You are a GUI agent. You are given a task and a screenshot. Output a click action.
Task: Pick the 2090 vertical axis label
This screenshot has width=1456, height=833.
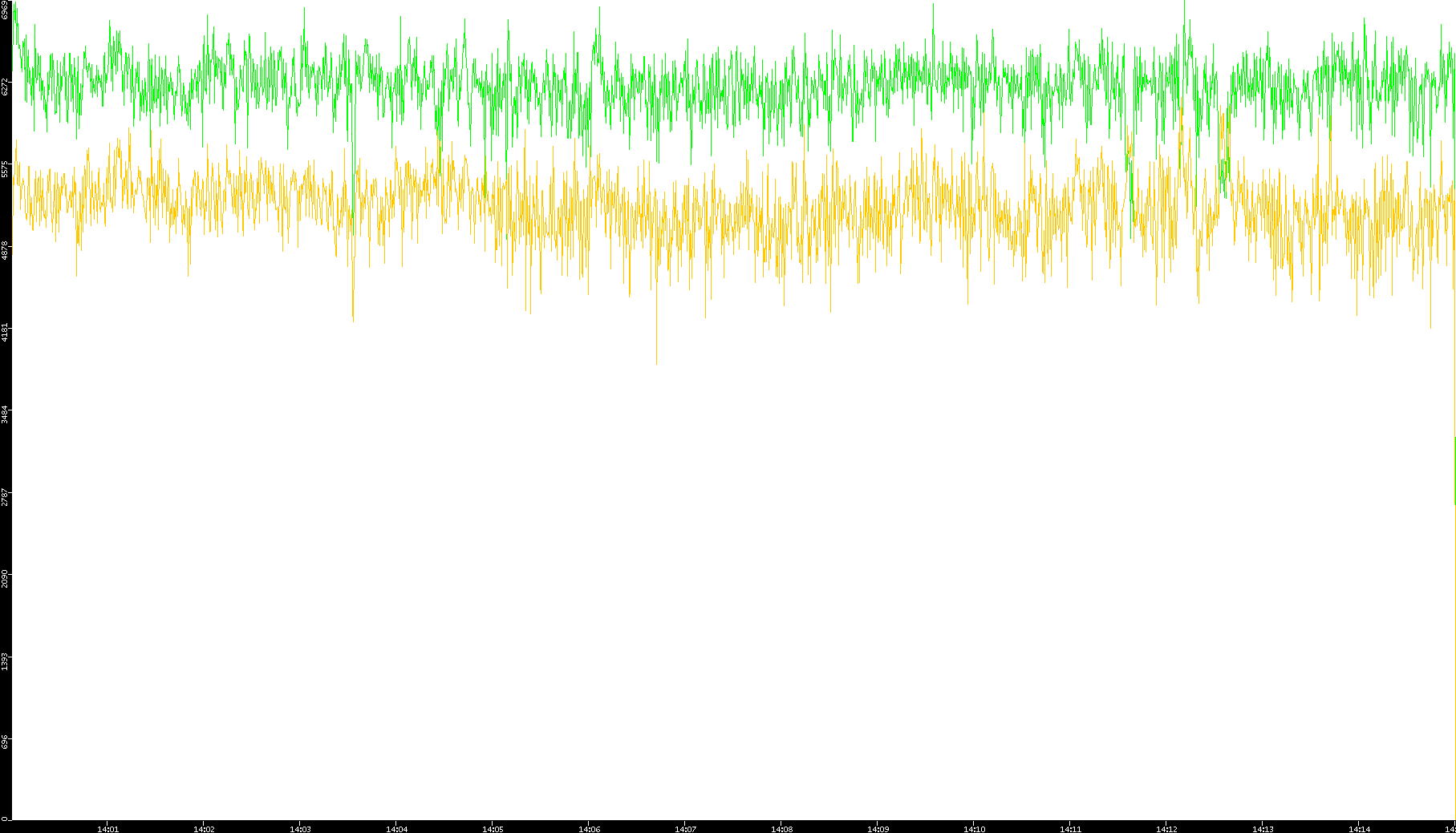[5, 578]
